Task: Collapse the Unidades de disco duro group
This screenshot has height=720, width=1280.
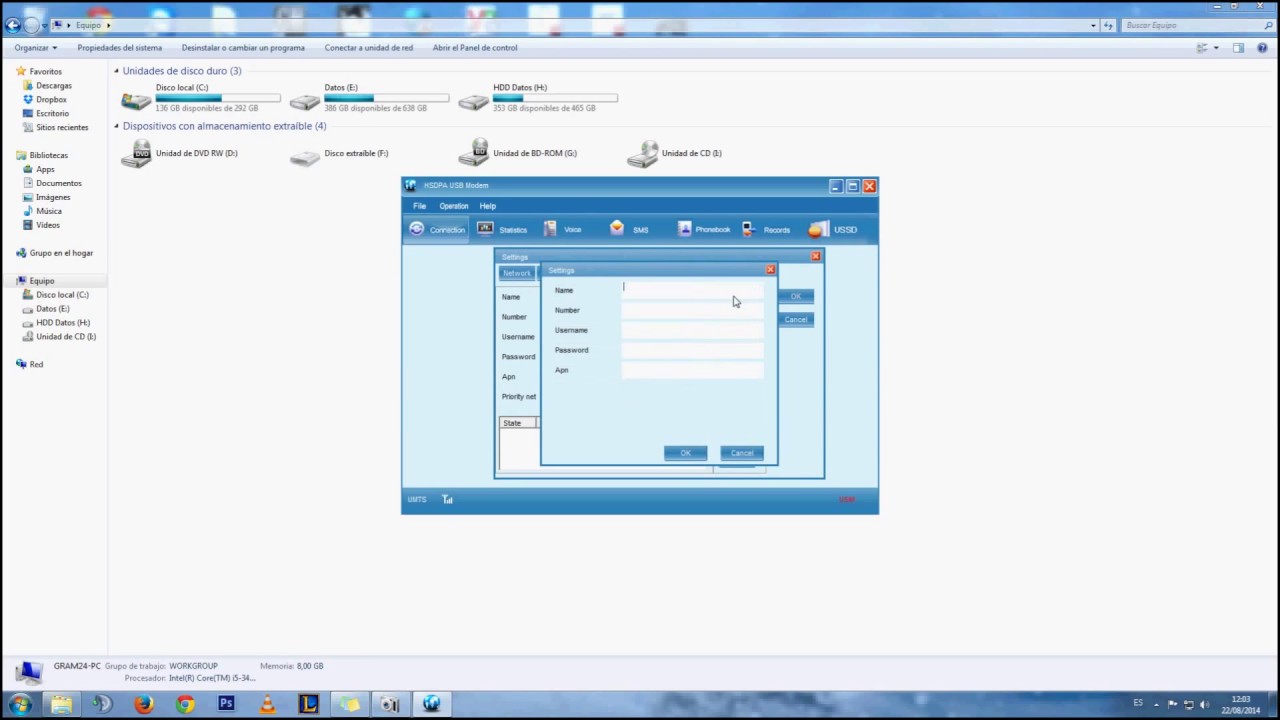Action: click(116, 71)
